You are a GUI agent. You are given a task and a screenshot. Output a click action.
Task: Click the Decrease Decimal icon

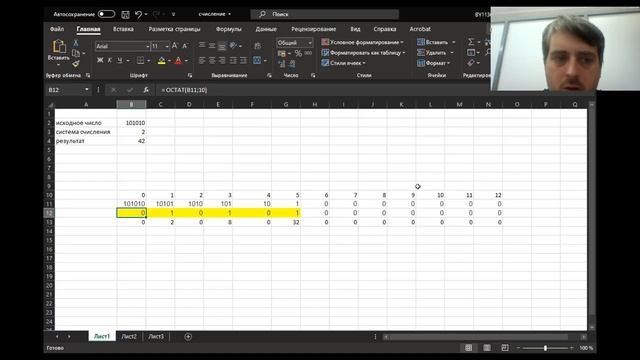tap(292, 64)
